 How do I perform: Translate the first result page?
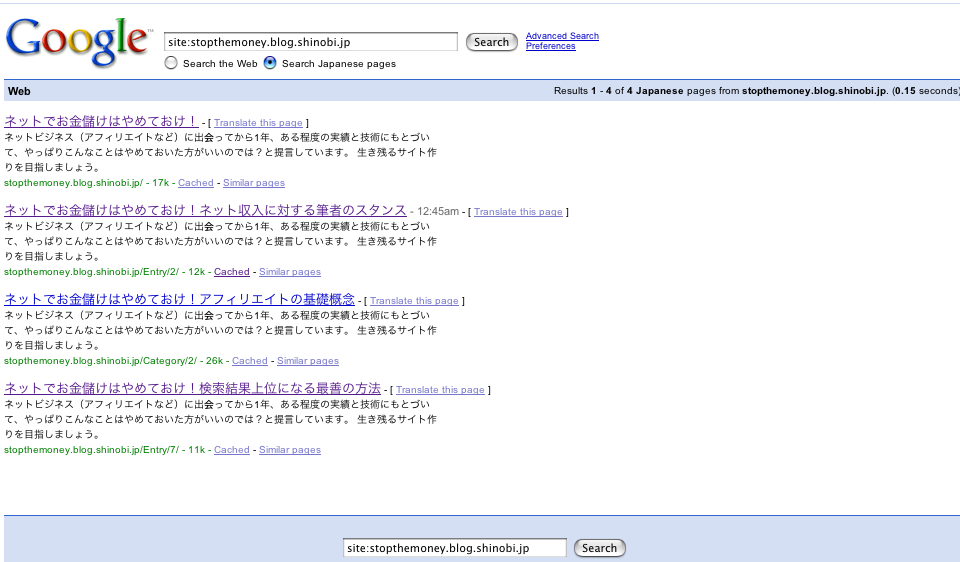pyautogui.click(x=258, y=122)
